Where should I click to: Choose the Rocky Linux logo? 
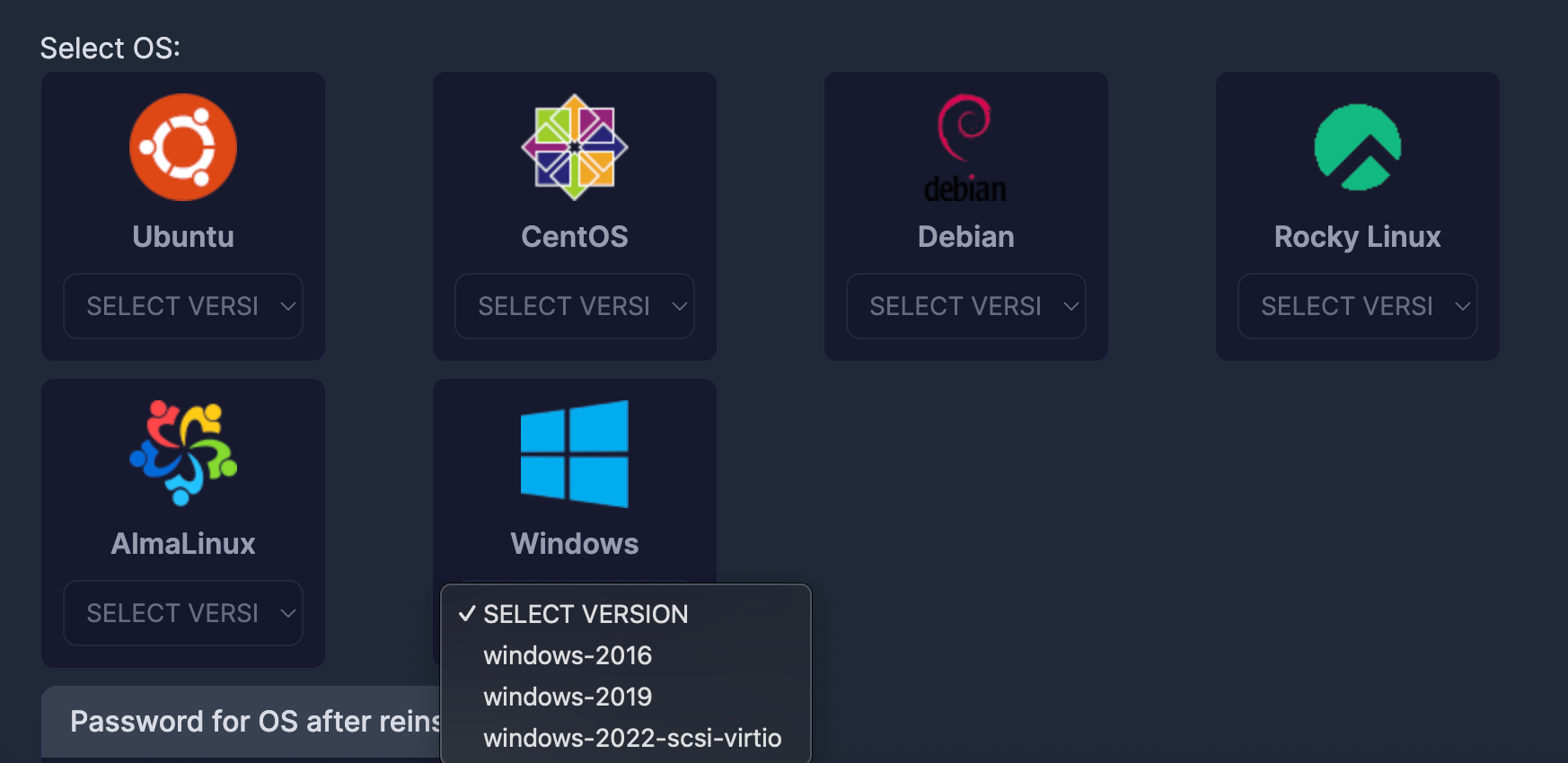tap(1357, 147)
